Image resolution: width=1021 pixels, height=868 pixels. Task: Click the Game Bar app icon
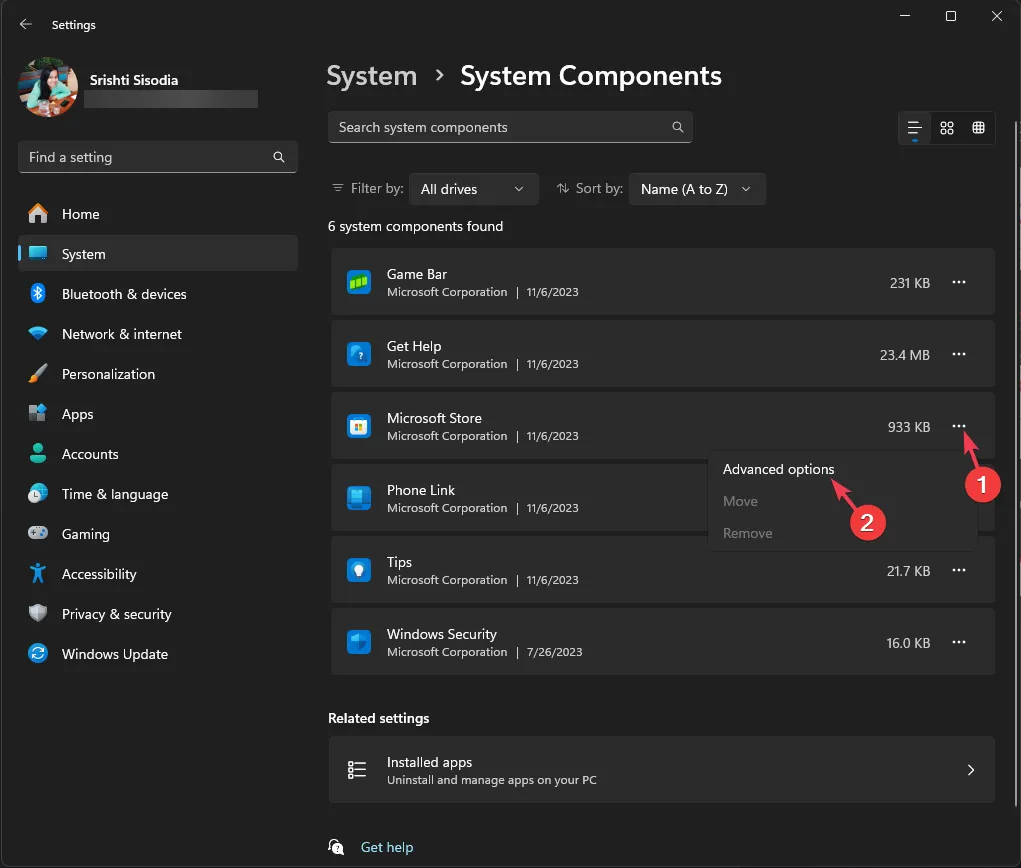click(359, 283)
